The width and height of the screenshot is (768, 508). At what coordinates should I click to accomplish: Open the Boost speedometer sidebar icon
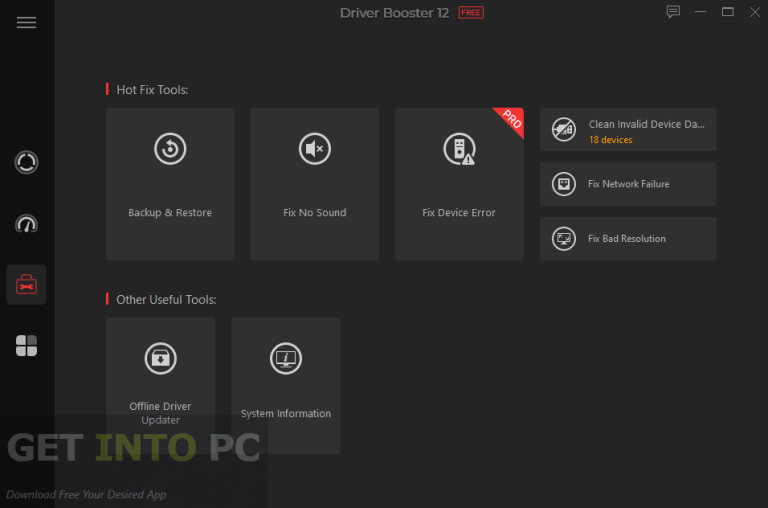click(26, 224)
